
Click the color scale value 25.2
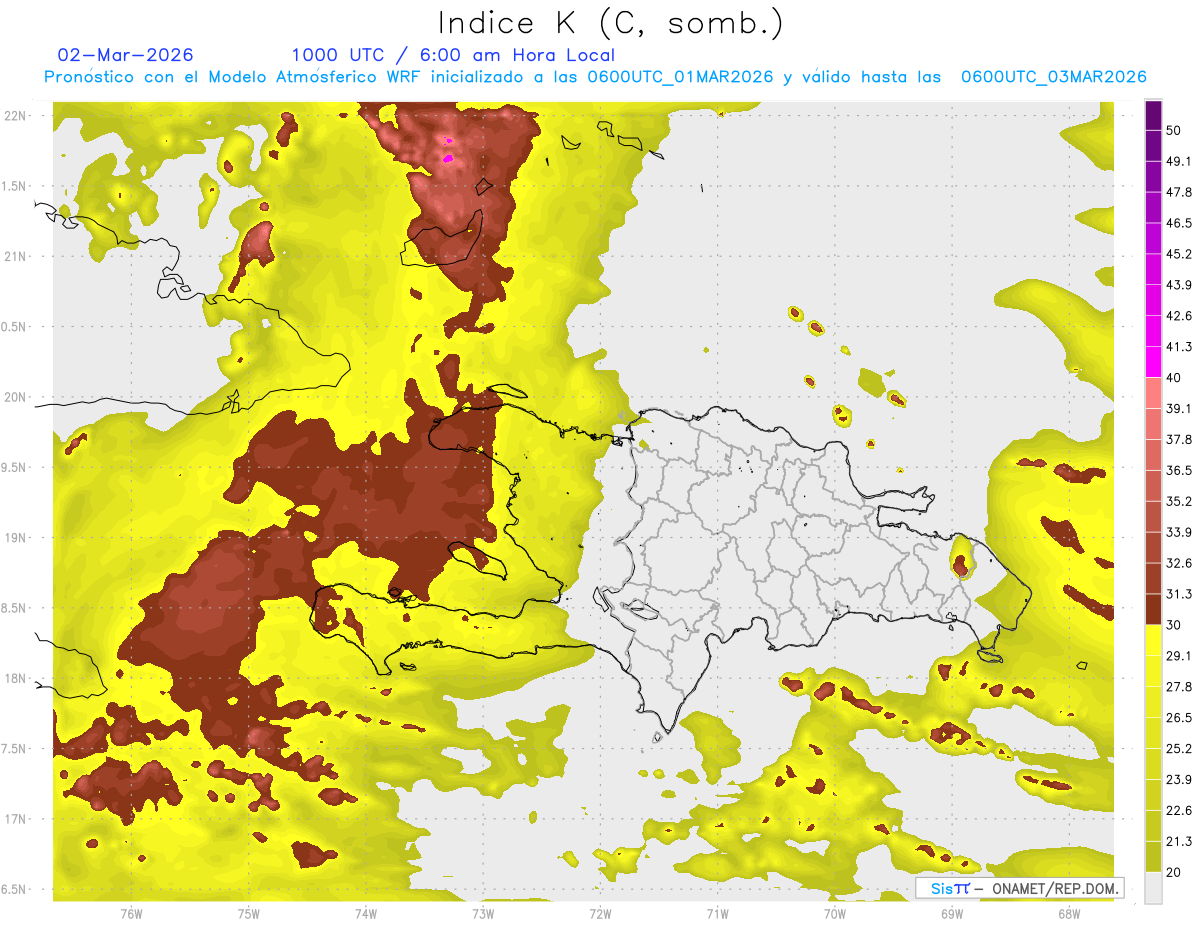click(1179, 749)
